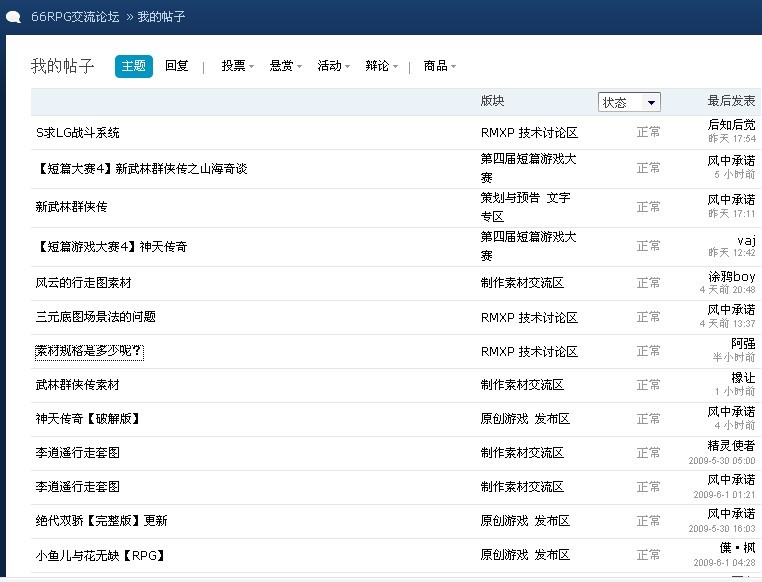Jump to last post 4 天前 13:37

pos(727,324)
